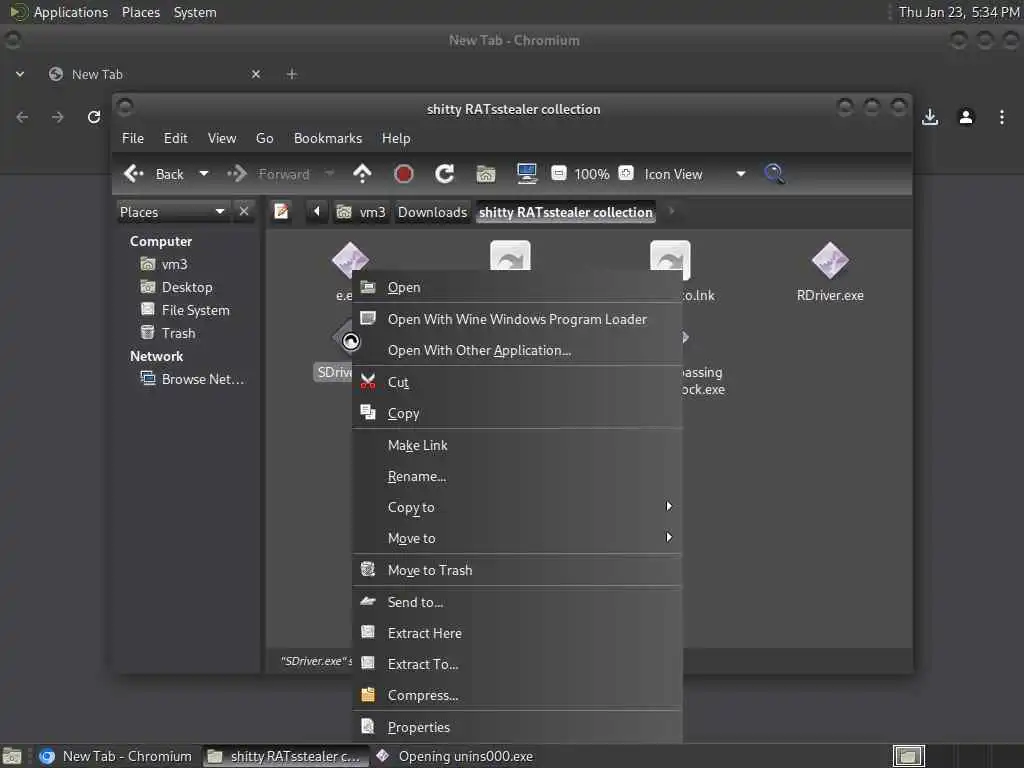Zoom out with the minus icon
This screenshot has width=1024, height=768.
tap(558, 174)
